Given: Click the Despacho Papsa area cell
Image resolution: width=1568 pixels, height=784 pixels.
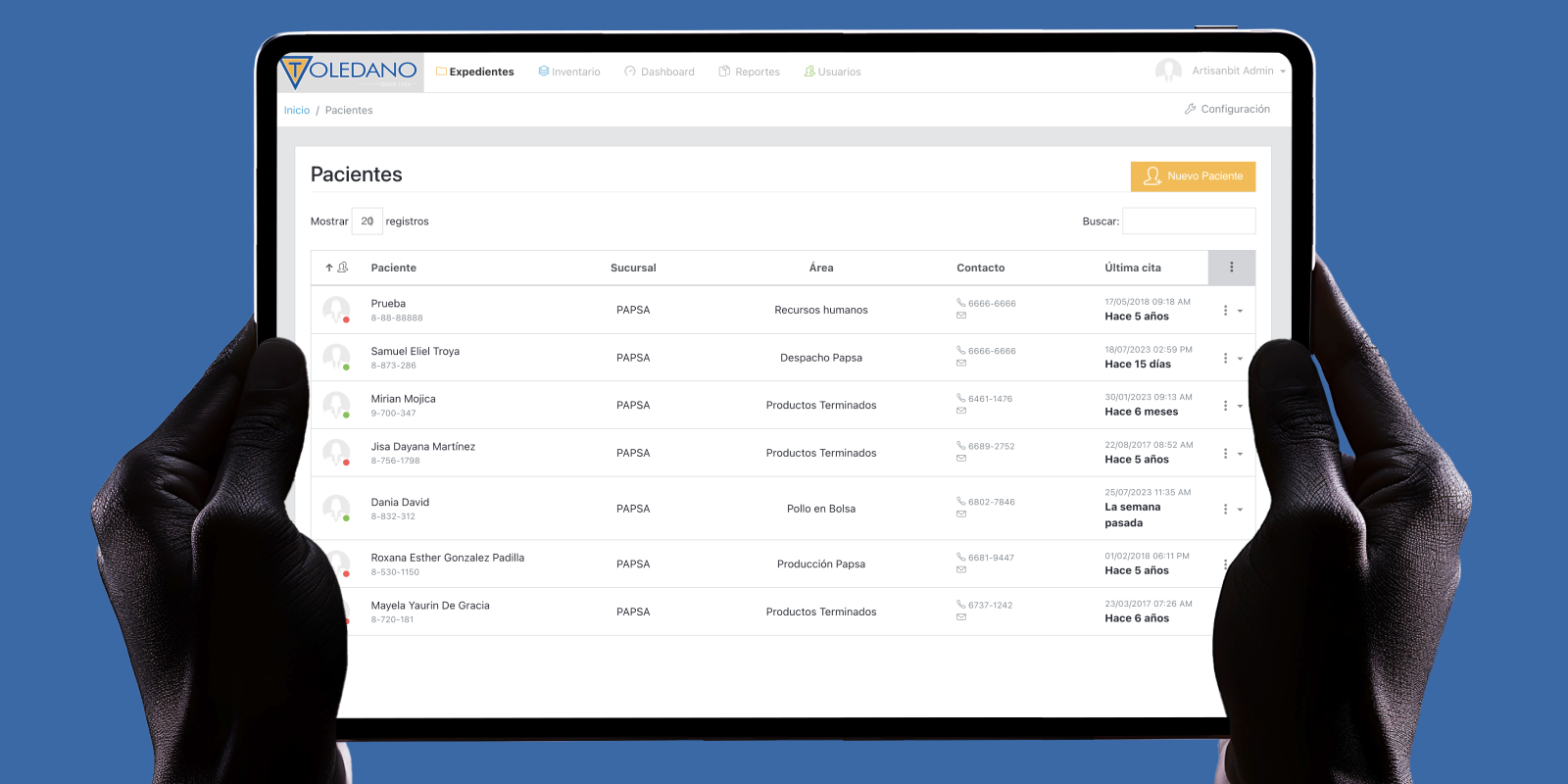Looking at the screenshot, I should coord(821,358).
